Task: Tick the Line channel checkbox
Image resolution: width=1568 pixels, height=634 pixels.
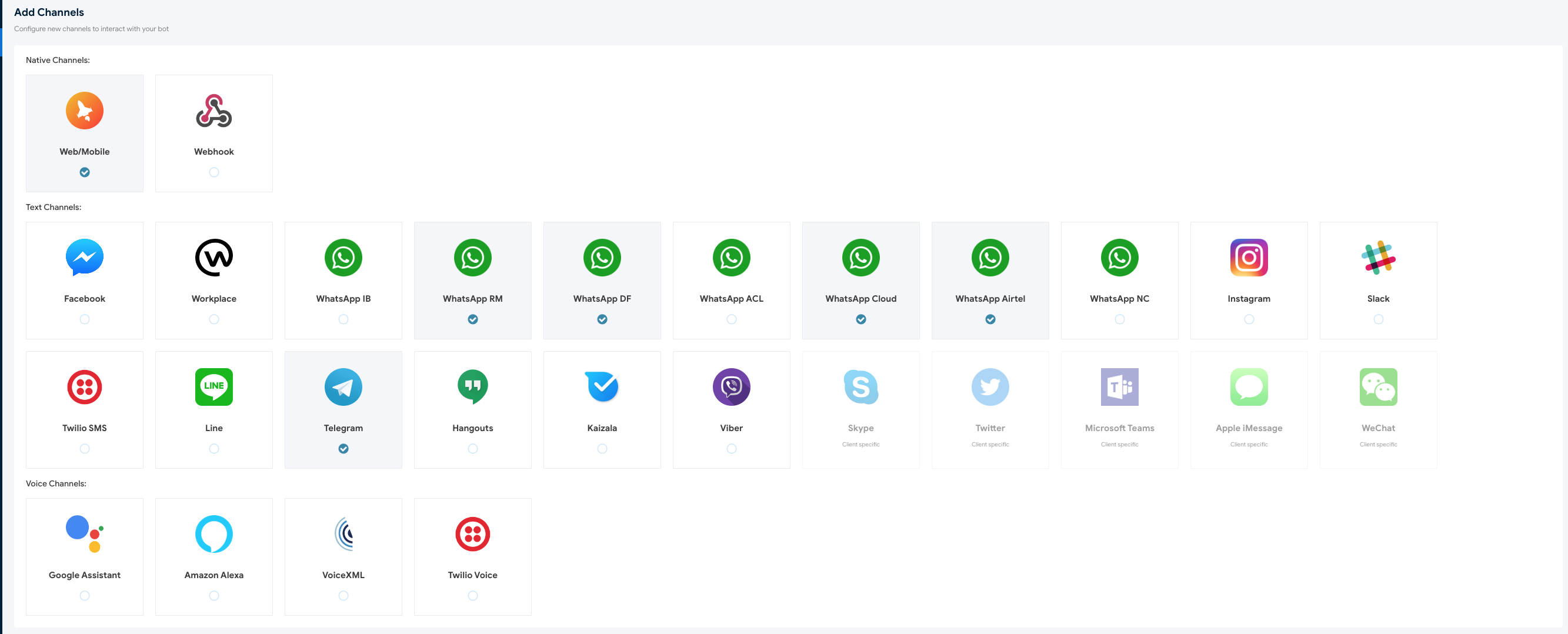Action: coord(213,448)
